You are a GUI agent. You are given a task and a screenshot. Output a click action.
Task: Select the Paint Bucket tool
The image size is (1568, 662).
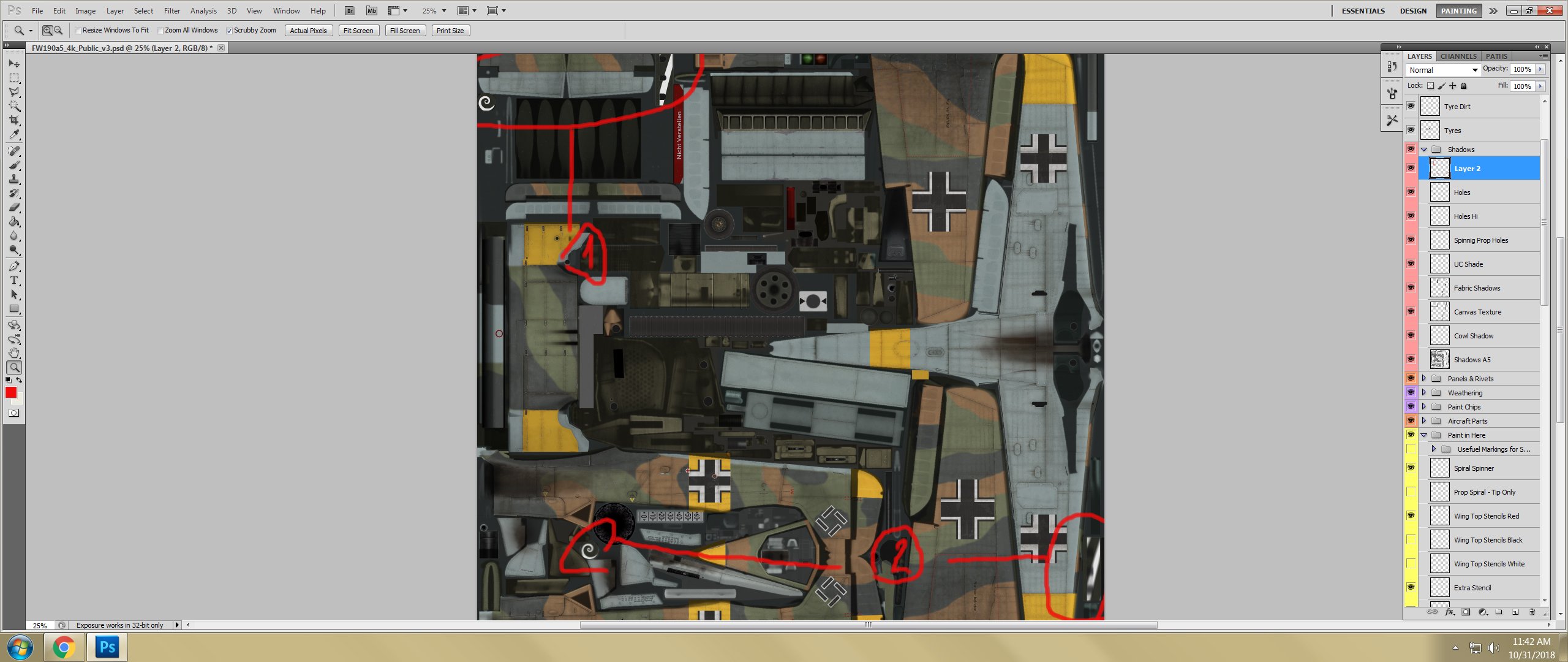pyautogui.click(x=14, y=221)
